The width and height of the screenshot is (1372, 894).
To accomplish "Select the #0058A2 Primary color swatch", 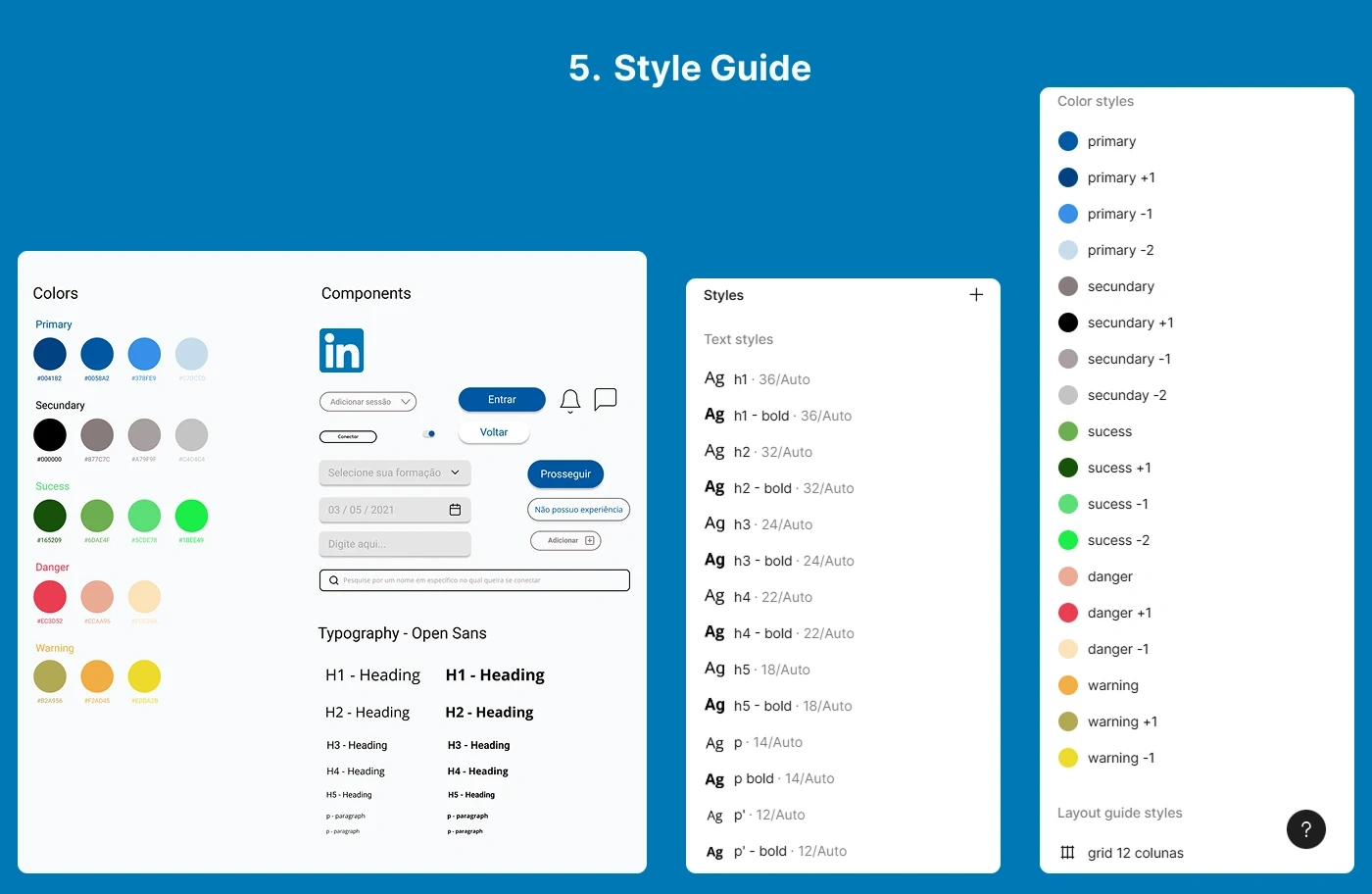I will (97, 354).
